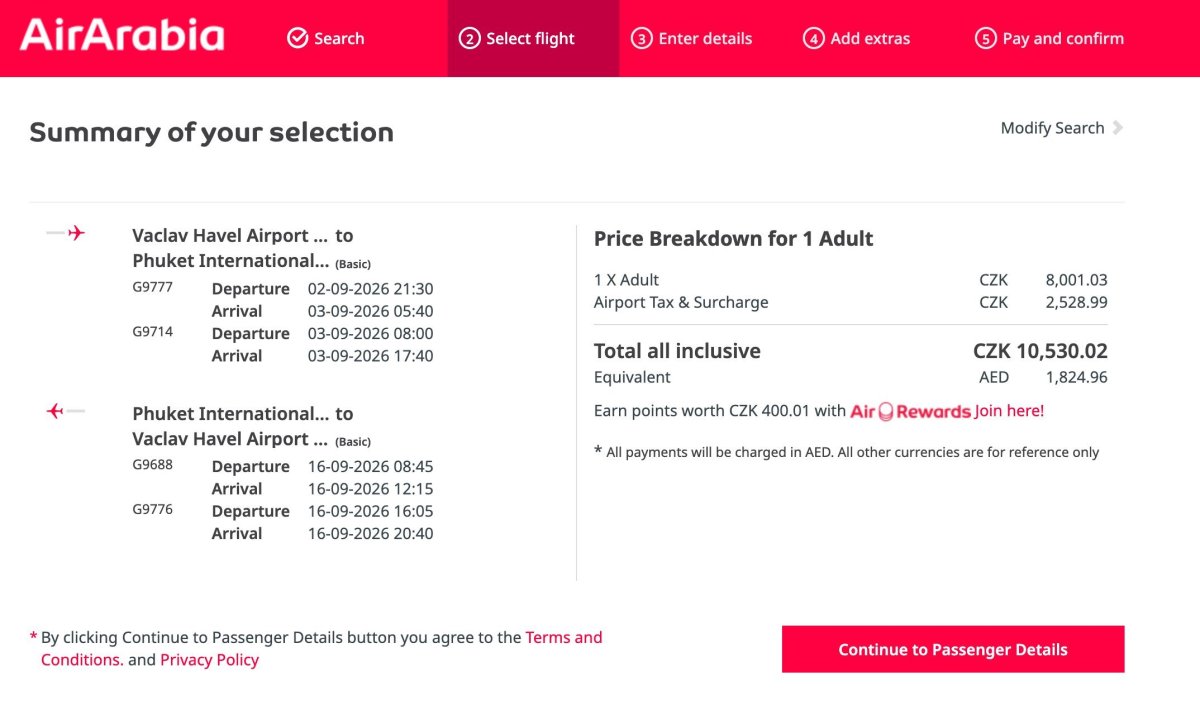Click the step 4 circle icon
This screenshot has width=1200, height=705.
[x=813, y=38]
